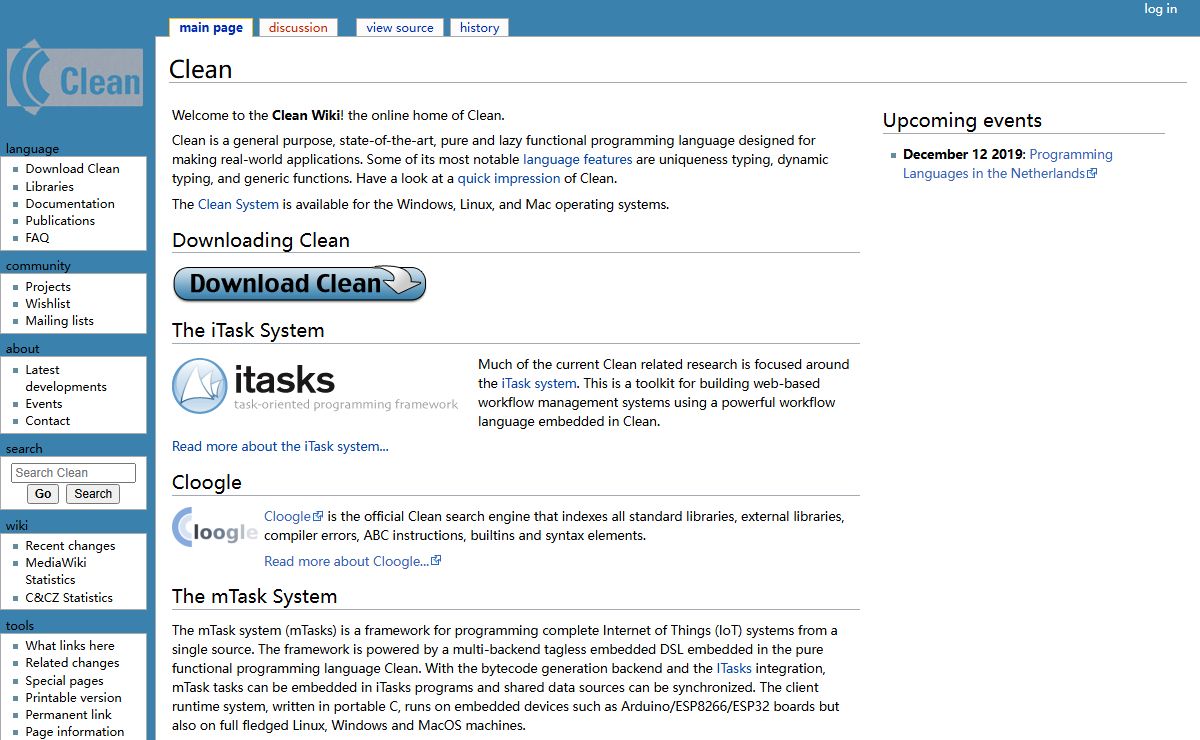
Task: Open Printable version under tools
Action: tap(73, 698)
